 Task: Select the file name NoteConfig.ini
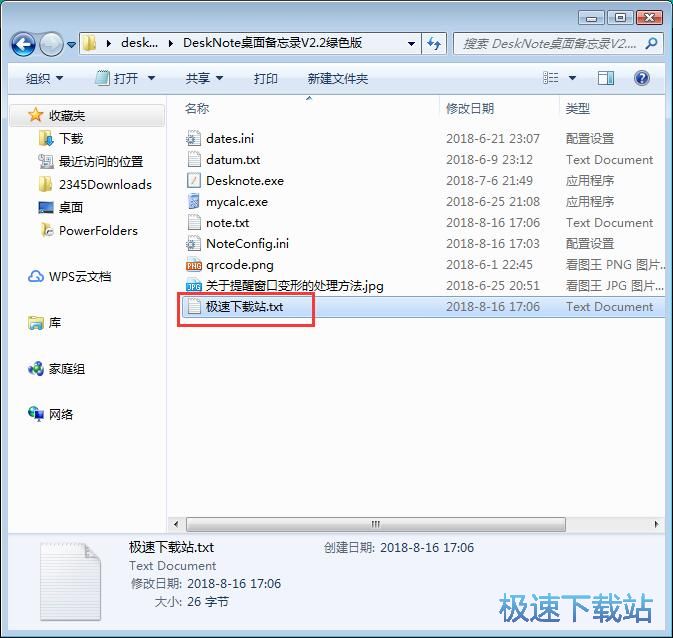point(248,243)
